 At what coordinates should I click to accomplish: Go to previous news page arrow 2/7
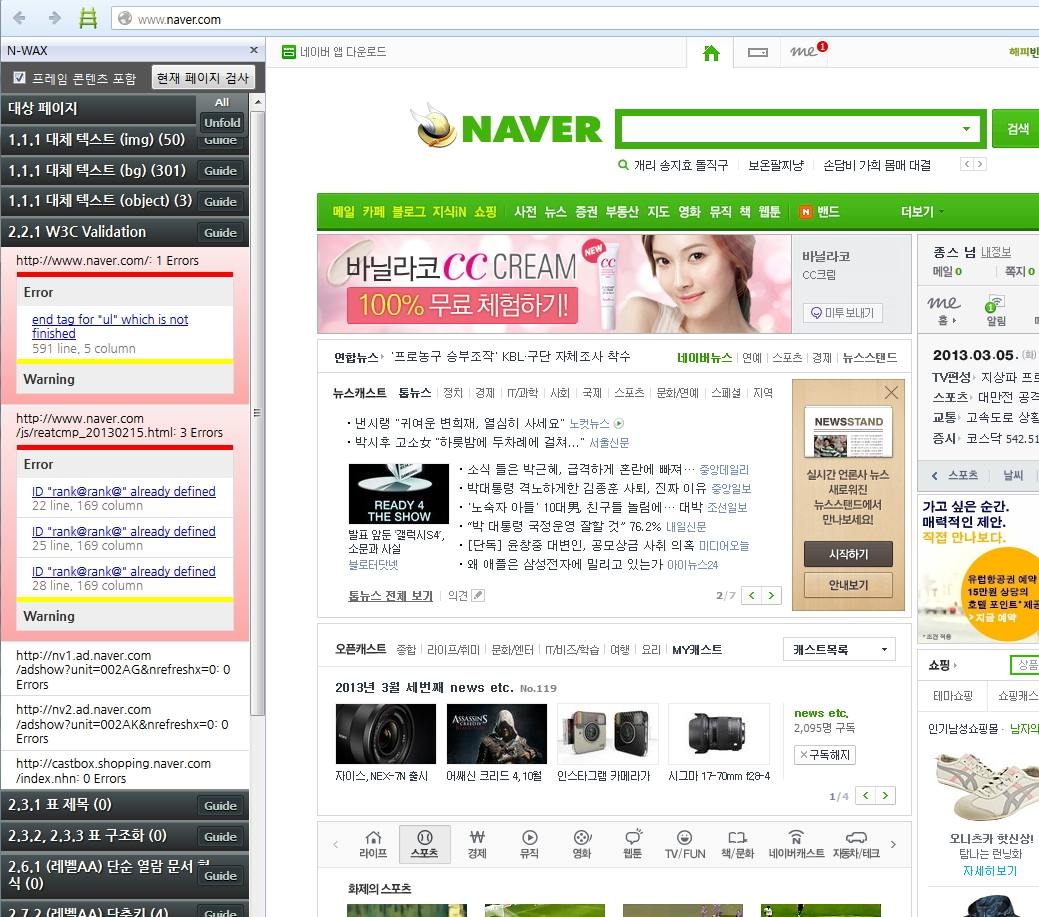pos(751,596)
